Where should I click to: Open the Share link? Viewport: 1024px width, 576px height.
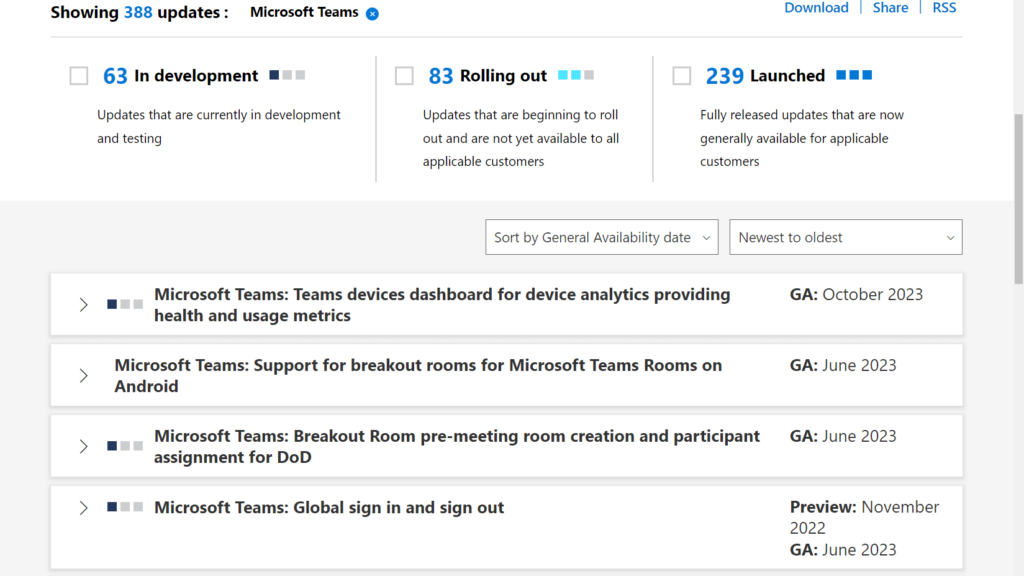[890, 8]
